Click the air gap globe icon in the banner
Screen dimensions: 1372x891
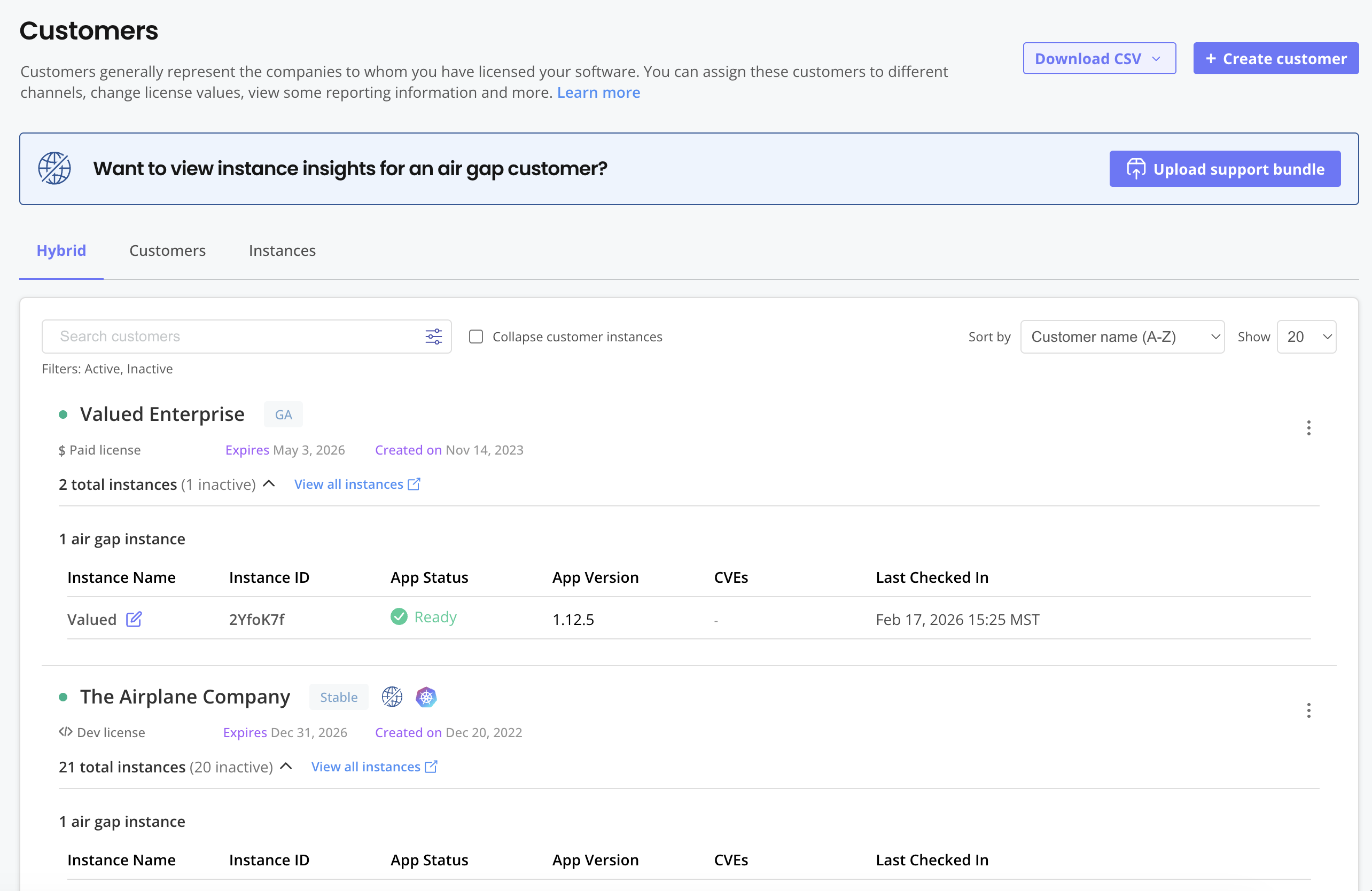tap(55, 168)
